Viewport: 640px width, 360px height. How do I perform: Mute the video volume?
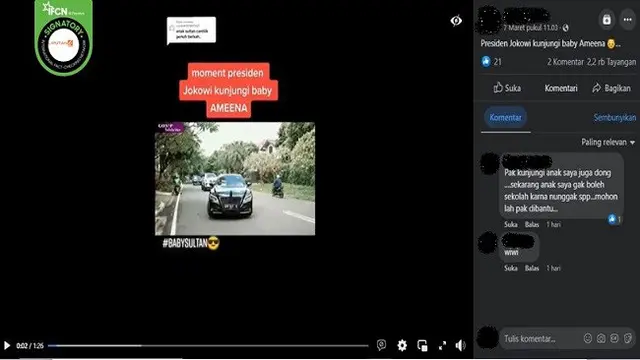coord(460,345)
